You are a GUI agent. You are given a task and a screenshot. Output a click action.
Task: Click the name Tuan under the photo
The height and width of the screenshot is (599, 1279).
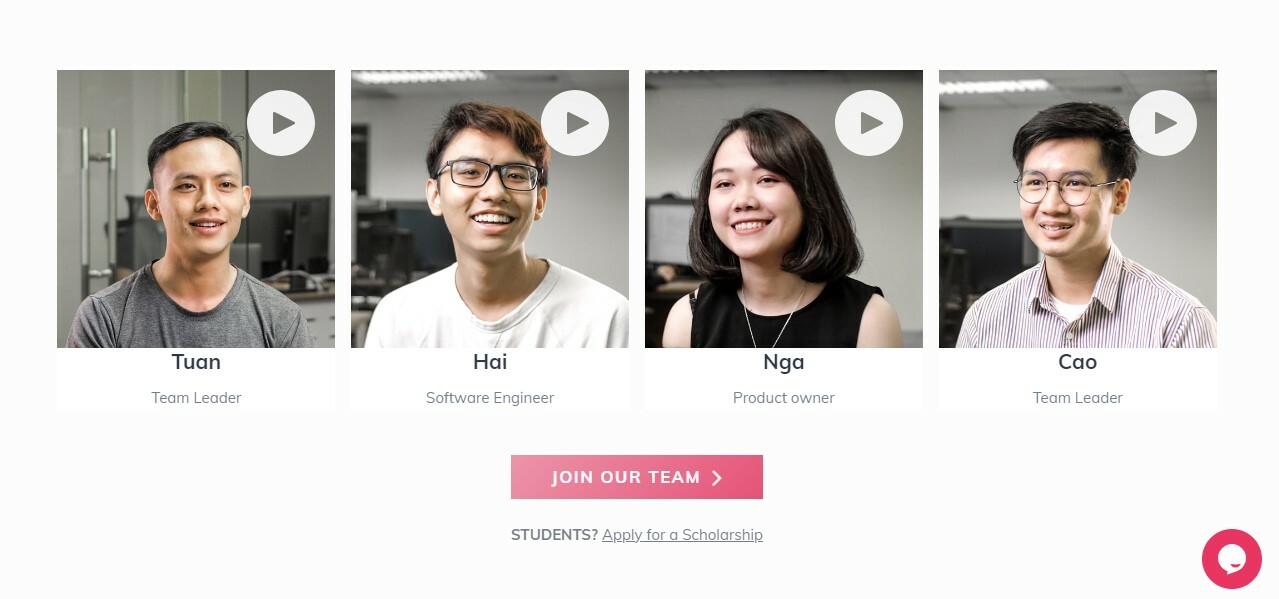pyautogui.click(x=196, y=362)
